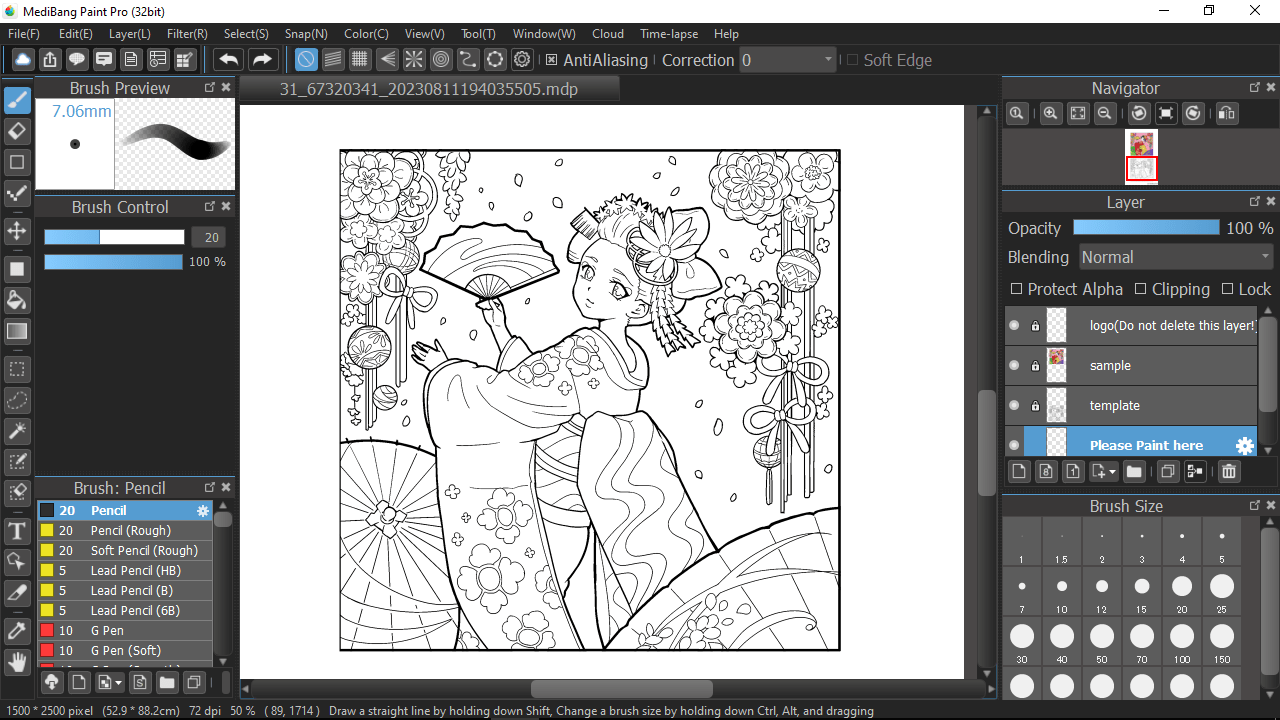Click the Navigator preview thumbnail
1280x720 pixels.
[x=1142, y=157]
